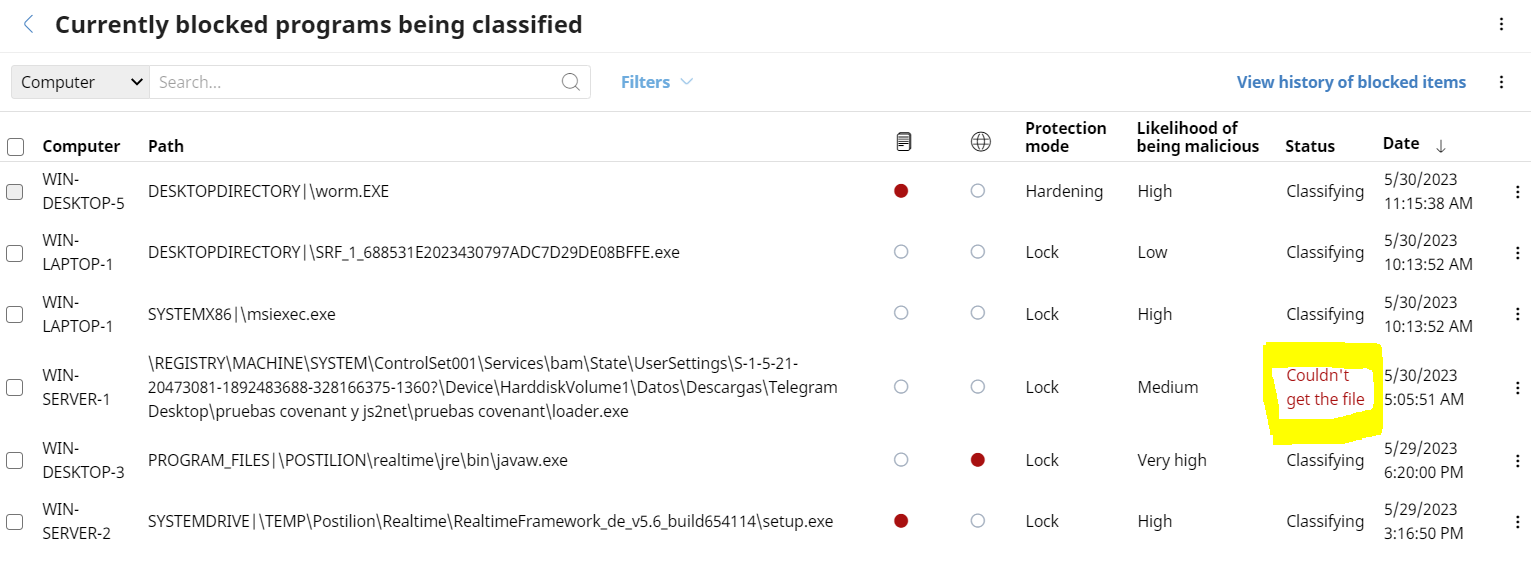Check the WIN-SERVER-1 loader.exe row checkbox

coord(15,387)
